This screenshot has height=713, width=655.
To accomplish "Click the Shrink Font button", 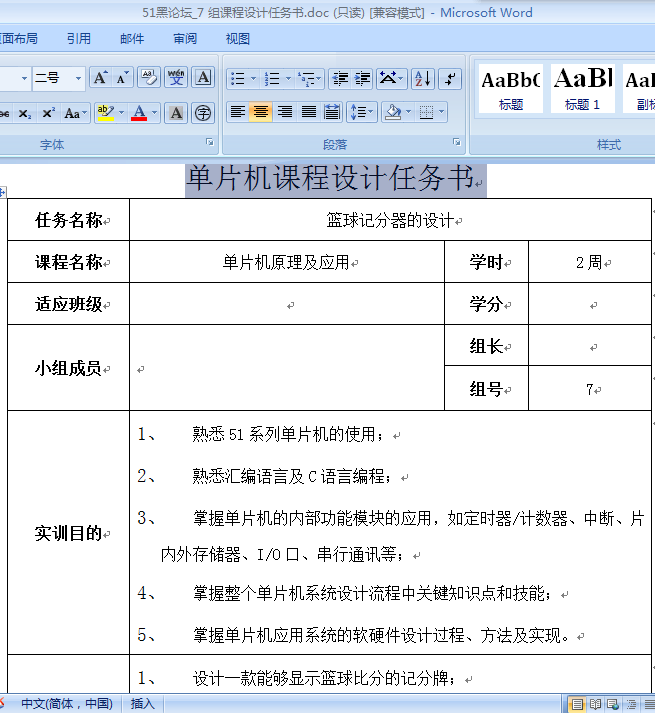I will [122, 78].
